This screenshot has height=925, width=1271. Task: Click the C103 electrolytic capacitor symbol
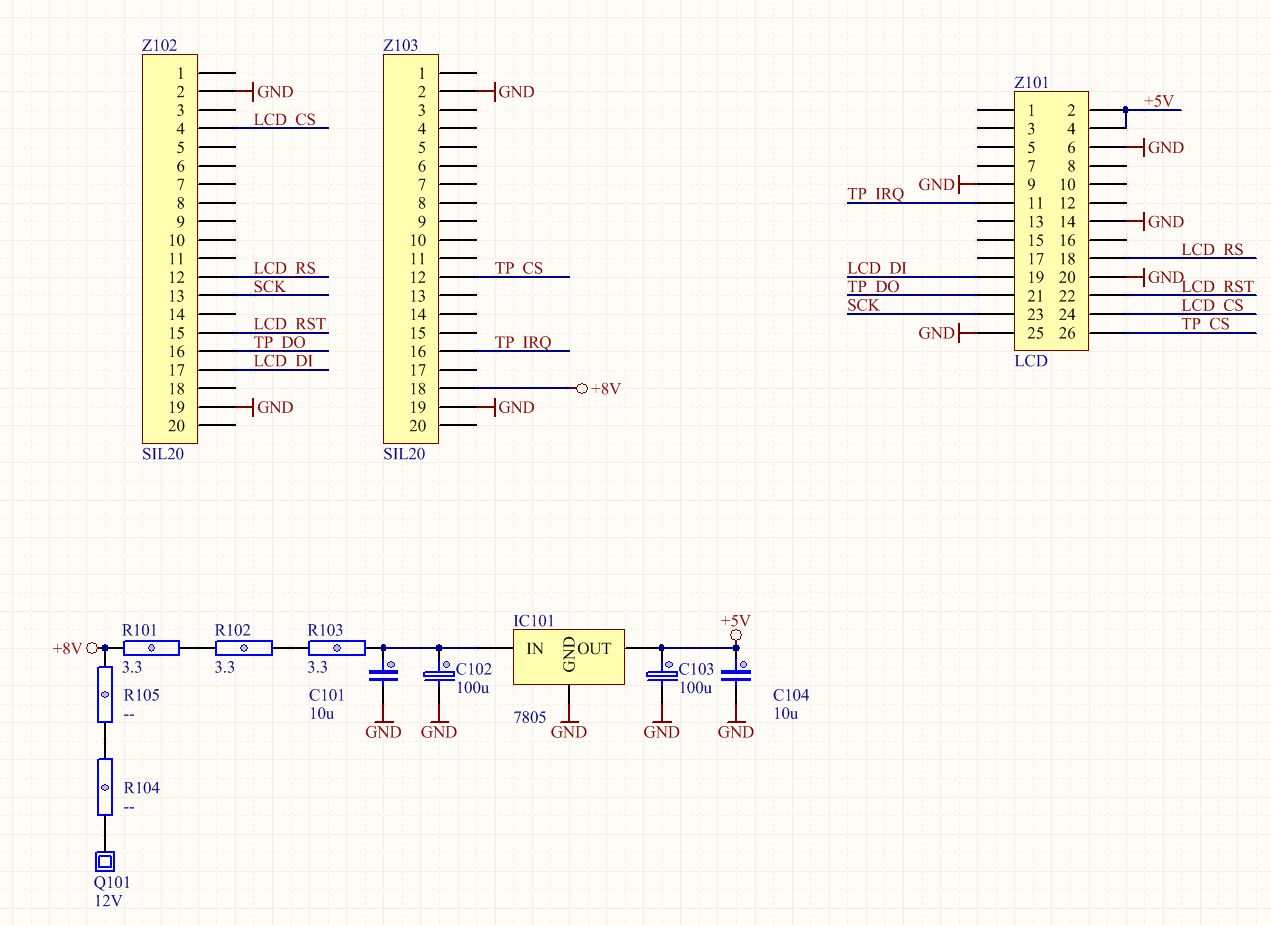point(661,677)
